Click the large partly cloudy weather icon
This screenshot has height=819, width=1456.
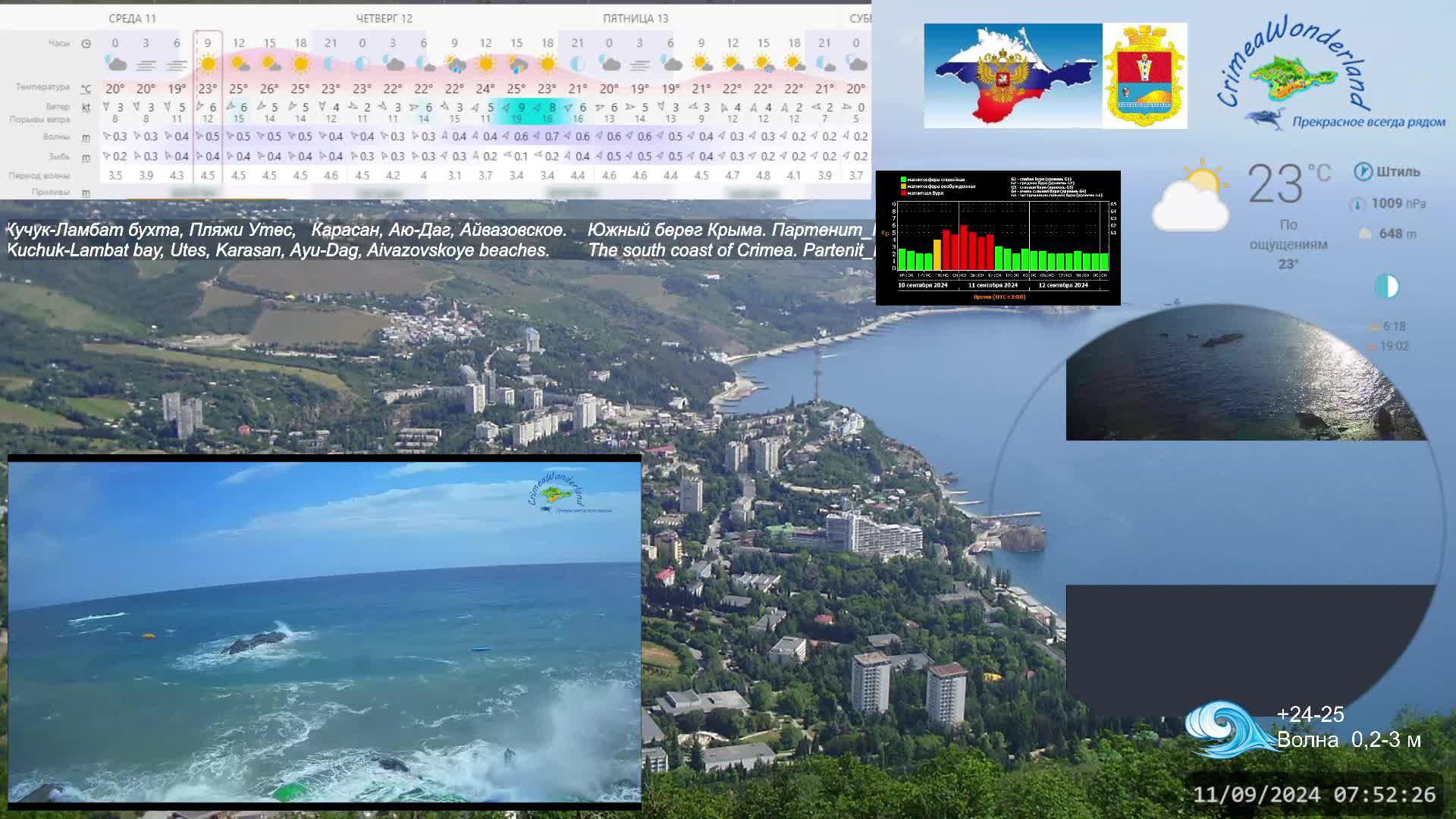pyautogui.click(x=1191, y=195)
